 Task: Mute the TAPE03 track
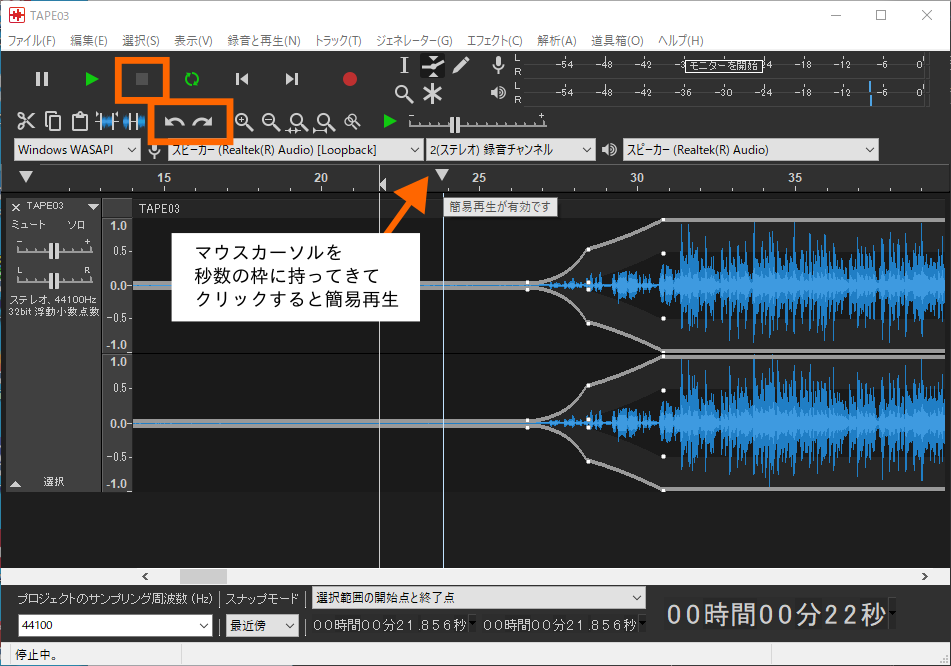[x=28, y=224]
